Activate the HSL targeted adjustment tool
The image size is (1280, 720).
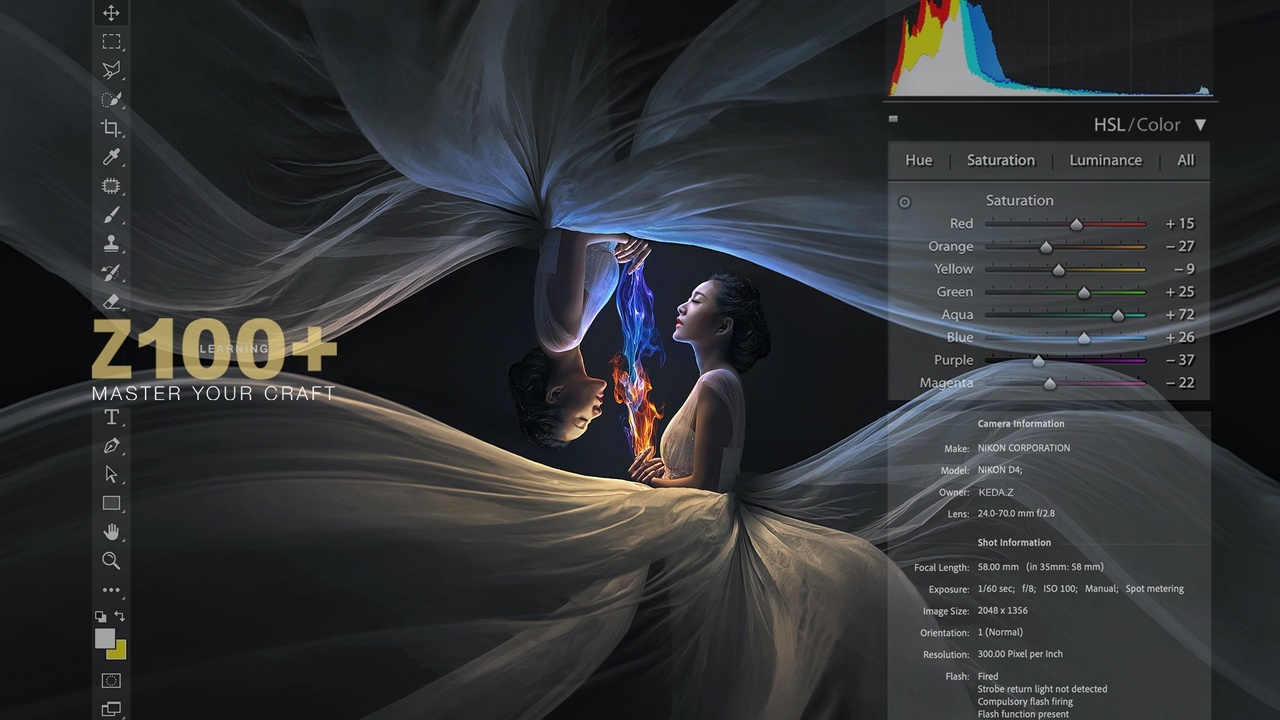pos(905,202)
